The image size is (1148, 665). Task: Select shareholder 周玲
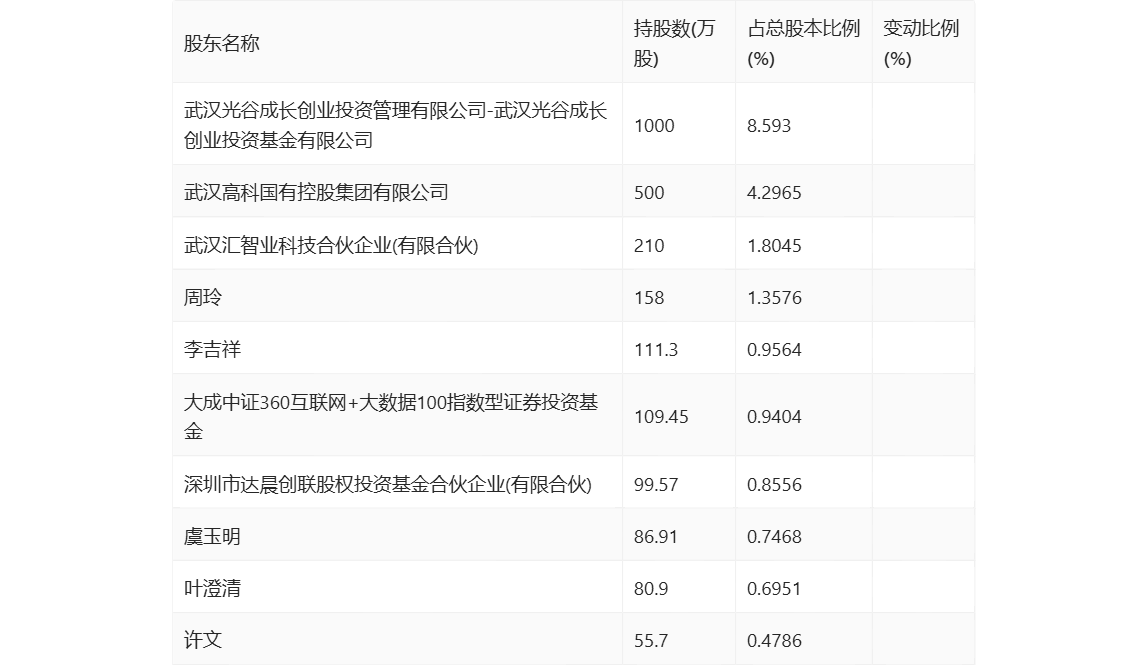tap(203, 297)
